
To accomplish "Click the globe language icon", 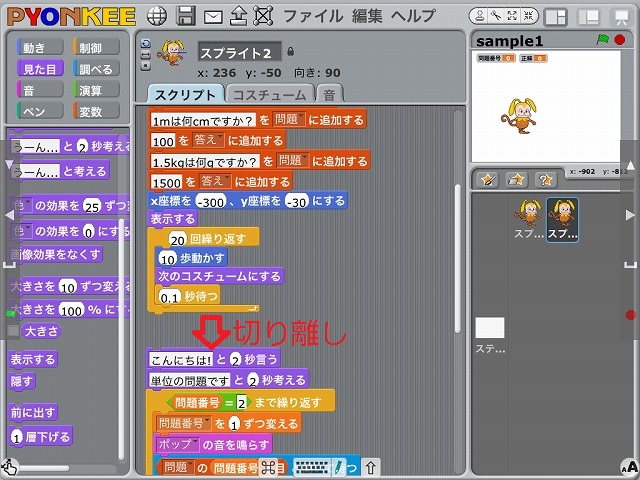I will [x=156, y=16].
